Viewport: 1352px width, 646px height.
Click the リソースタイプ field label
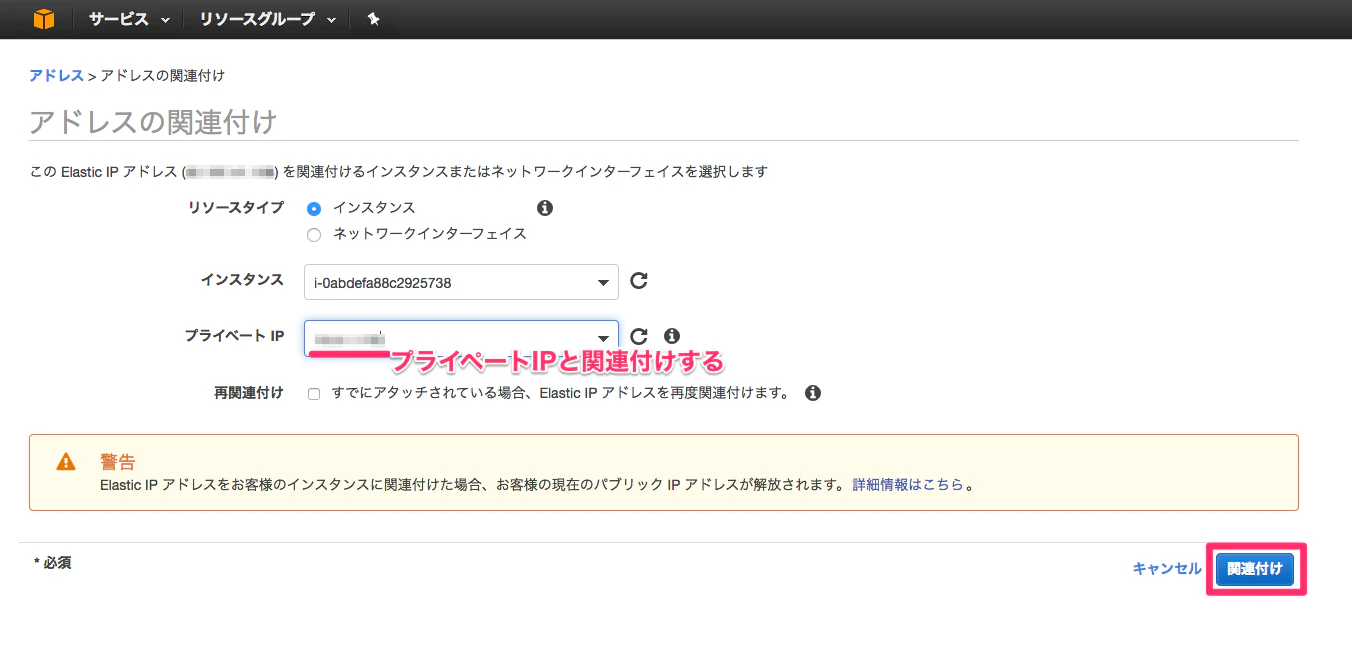click(236, 208)
